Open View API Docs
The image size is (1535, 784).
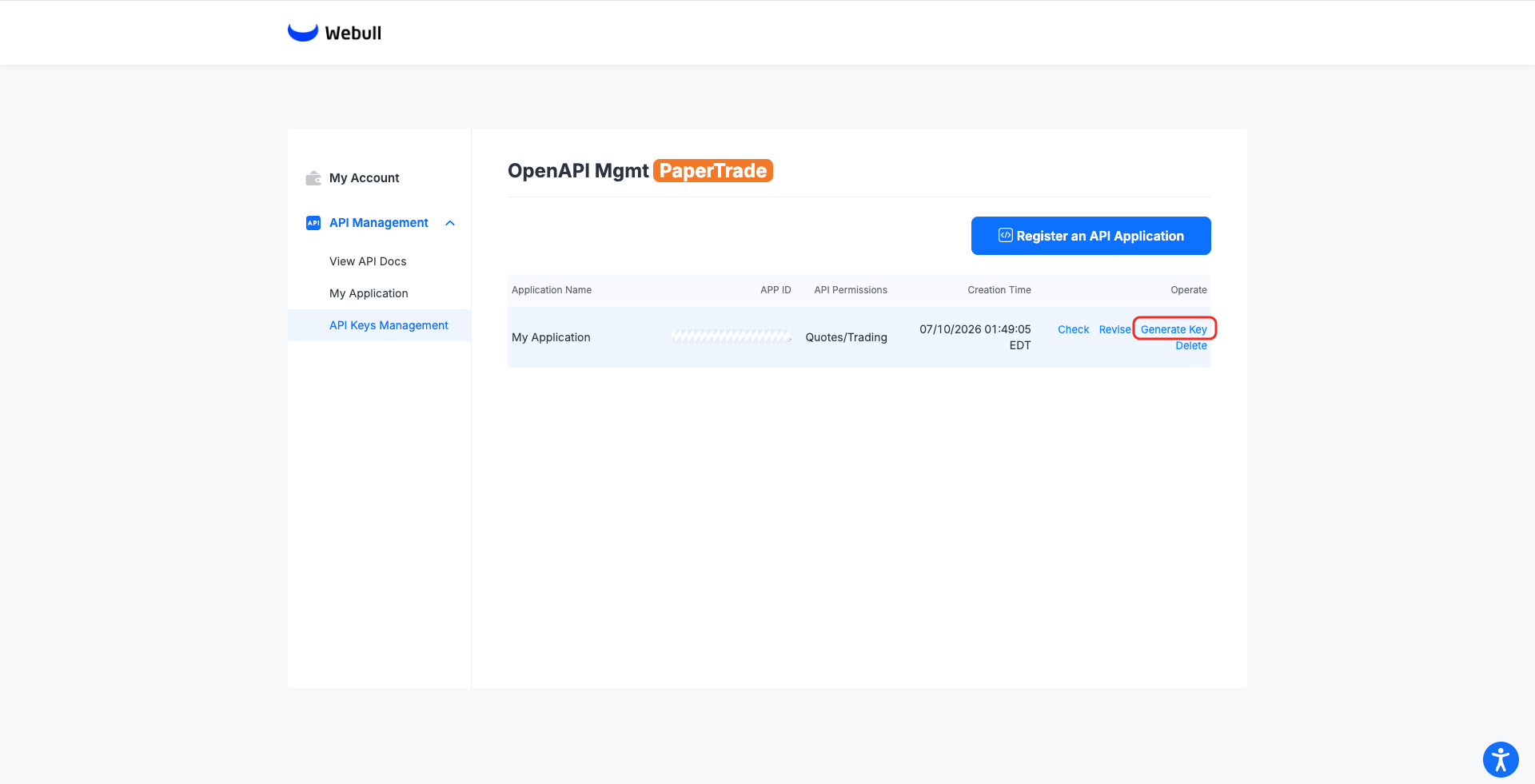(368, 261)
